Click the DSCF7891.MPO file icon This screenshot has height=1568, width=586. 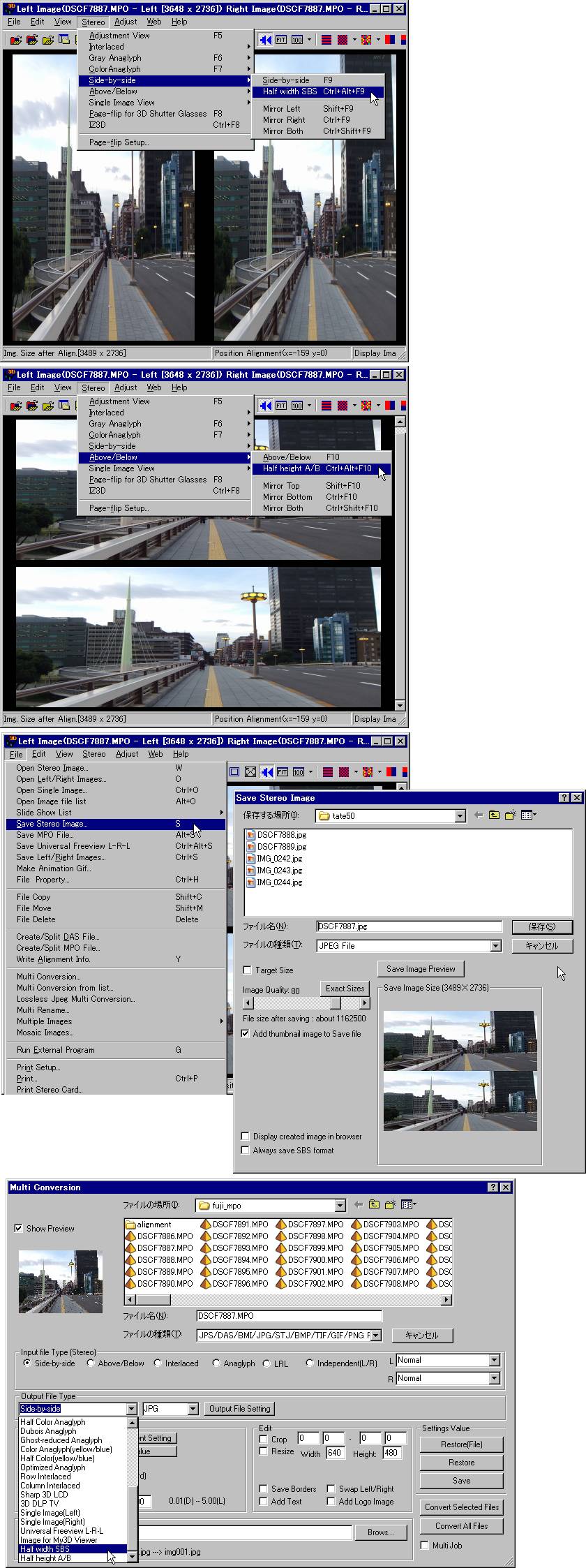[206, 1225]
